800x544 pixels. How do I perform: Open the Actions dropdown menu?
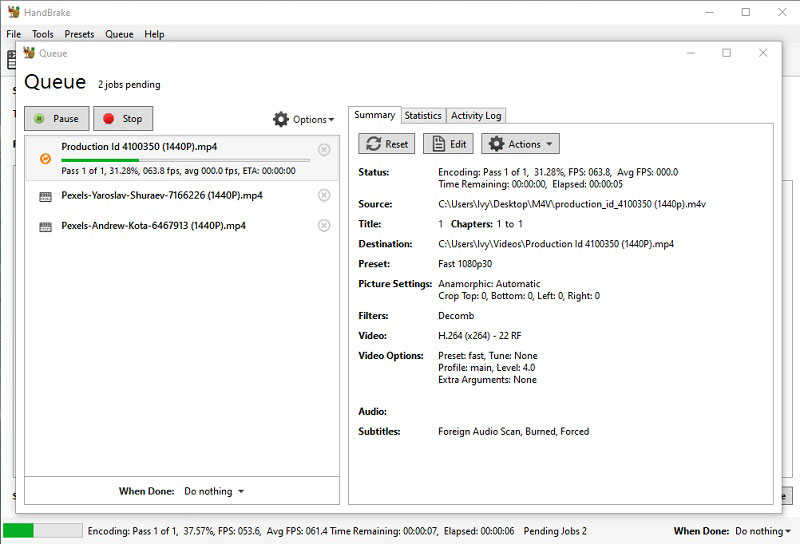click(520, 144)
